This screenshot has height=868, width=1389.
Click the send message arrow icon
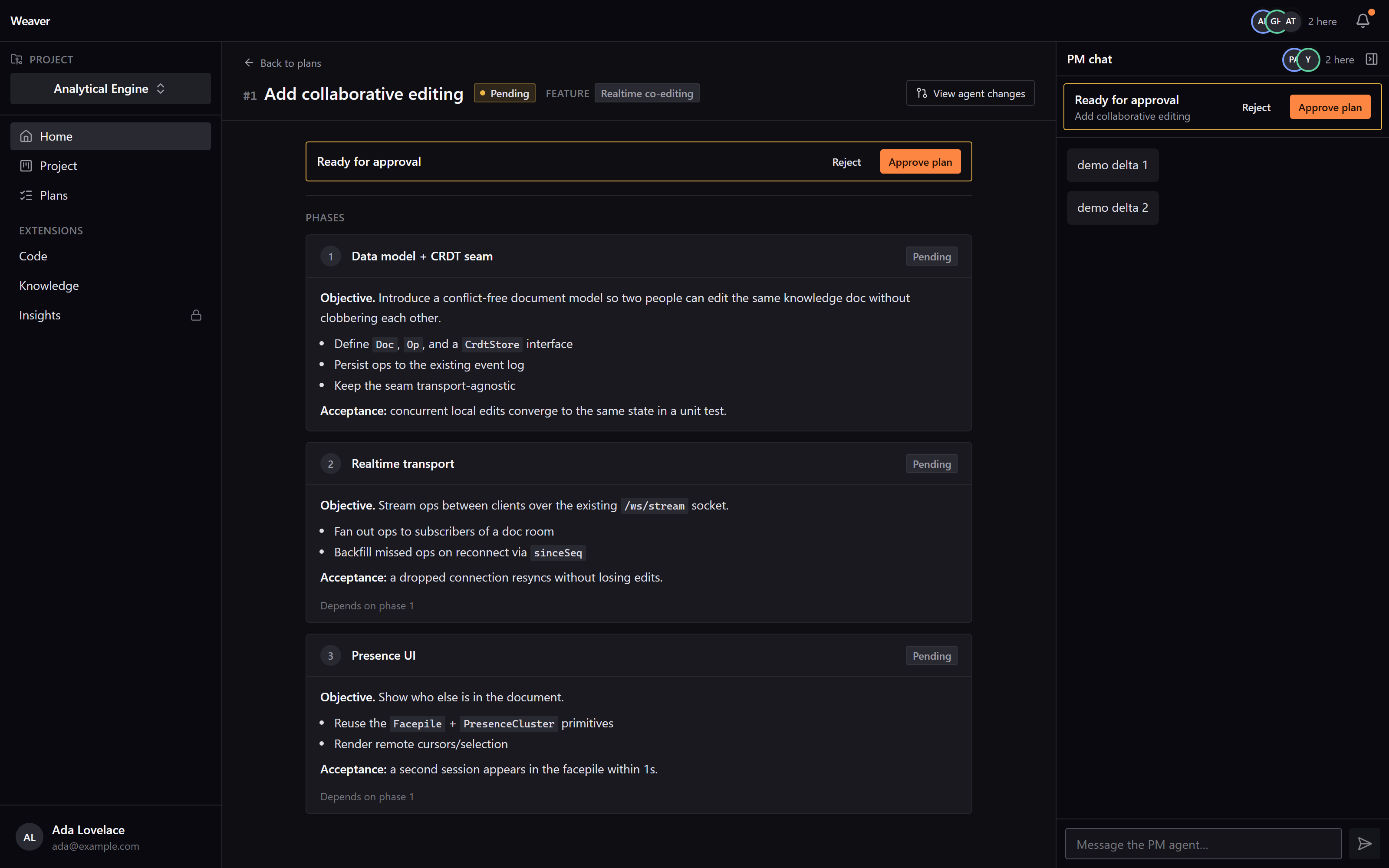click(x=1364, y=843)
